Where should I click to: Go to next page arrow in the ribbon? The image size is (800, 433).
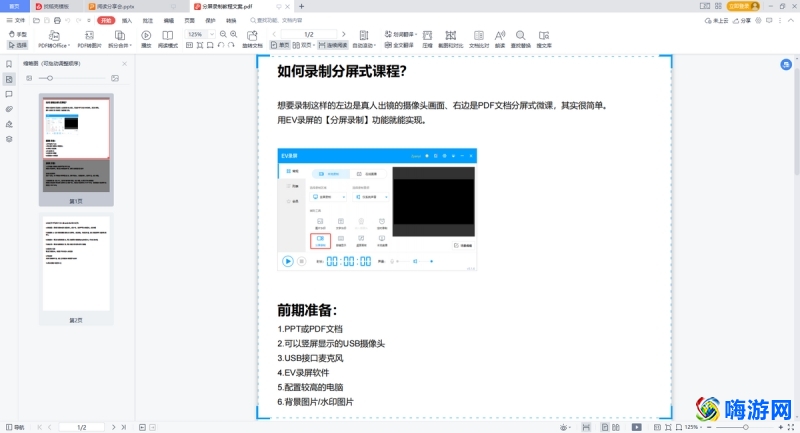(343, 34)
